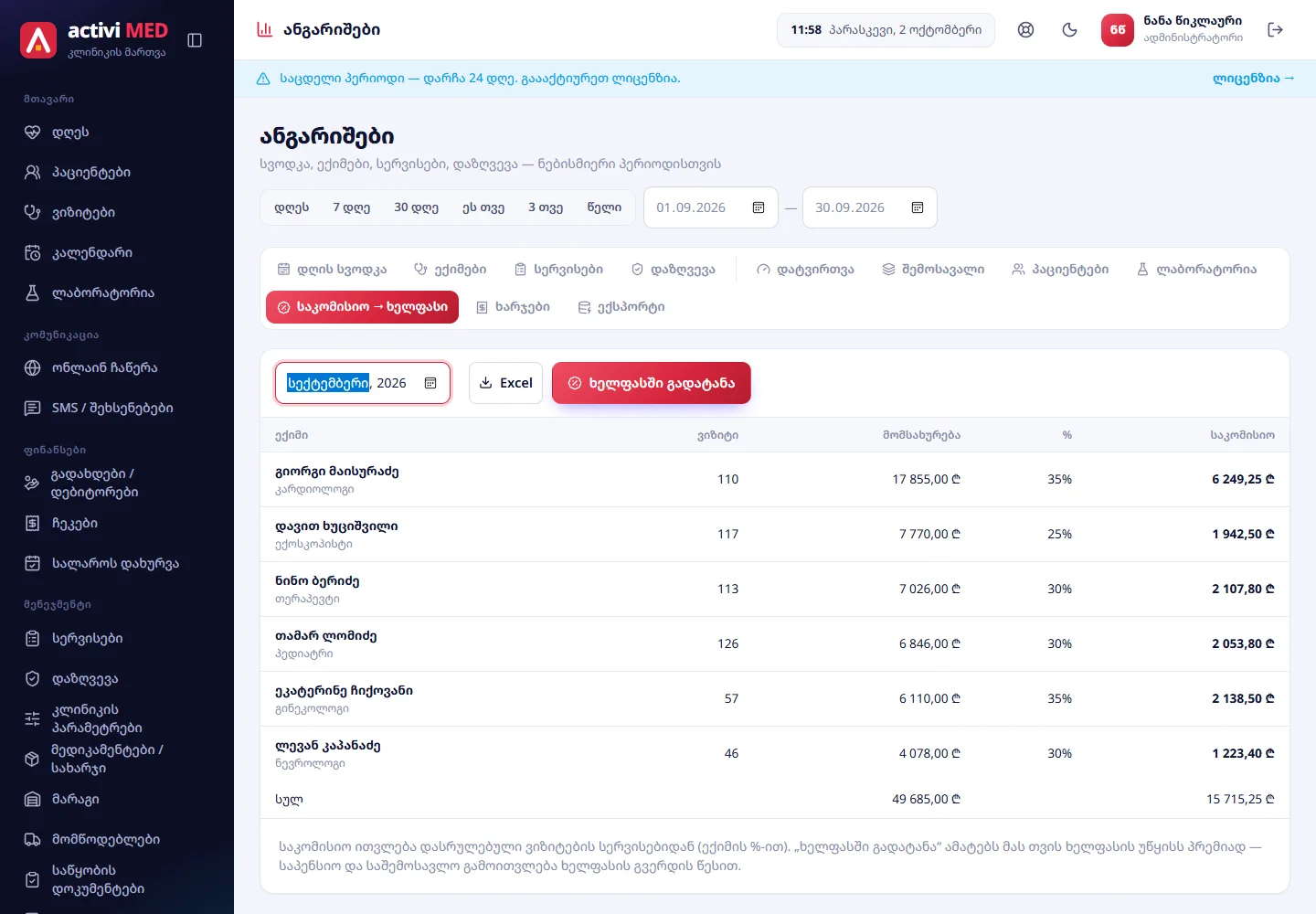
Task: Click the ლაბორატორია flask icon in sidebar
Action: 33,293
